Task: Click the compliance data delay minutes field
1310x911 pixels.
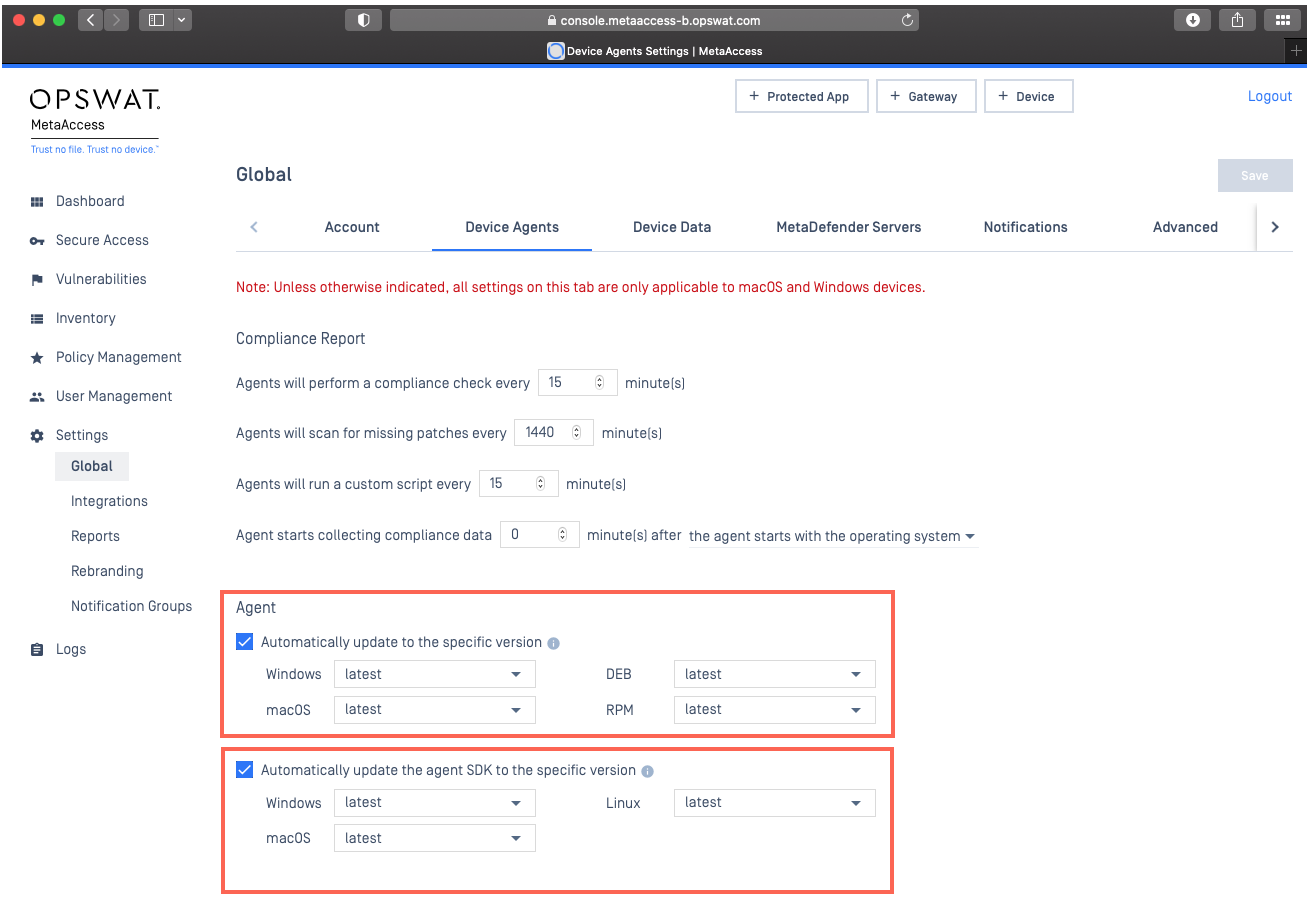Action: coord(540,534)
